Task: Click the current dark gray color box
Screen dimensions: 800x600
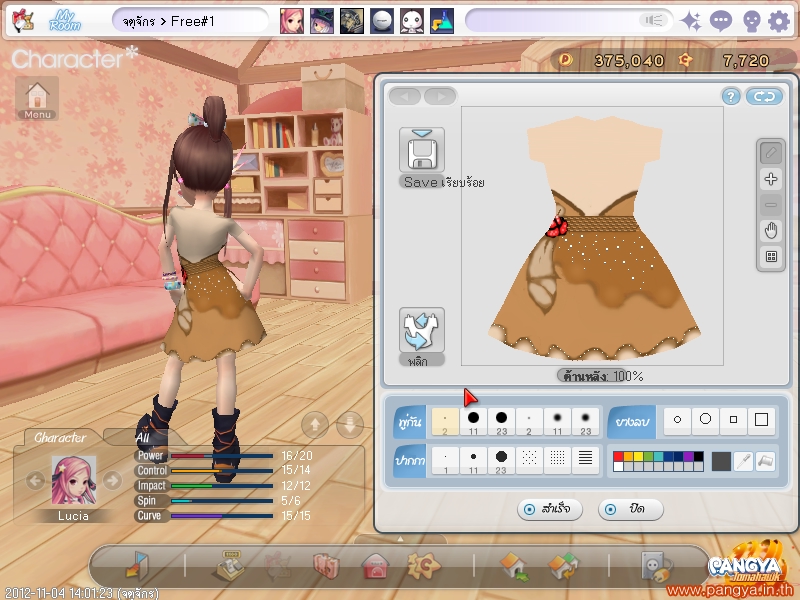Action: [x=721, y=461]
